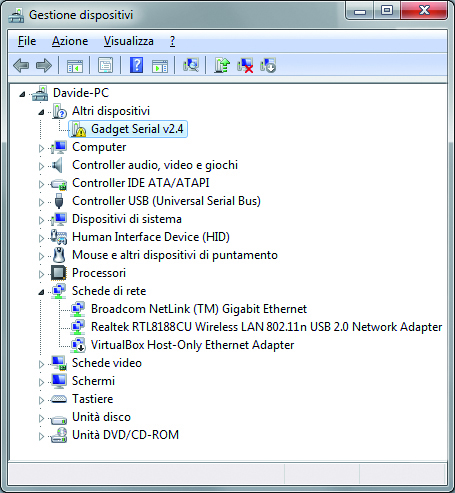455x493 pixels.
Task: Click Scan for hardware changes icon
Action: pyautogui.click(x=191, y=65)
